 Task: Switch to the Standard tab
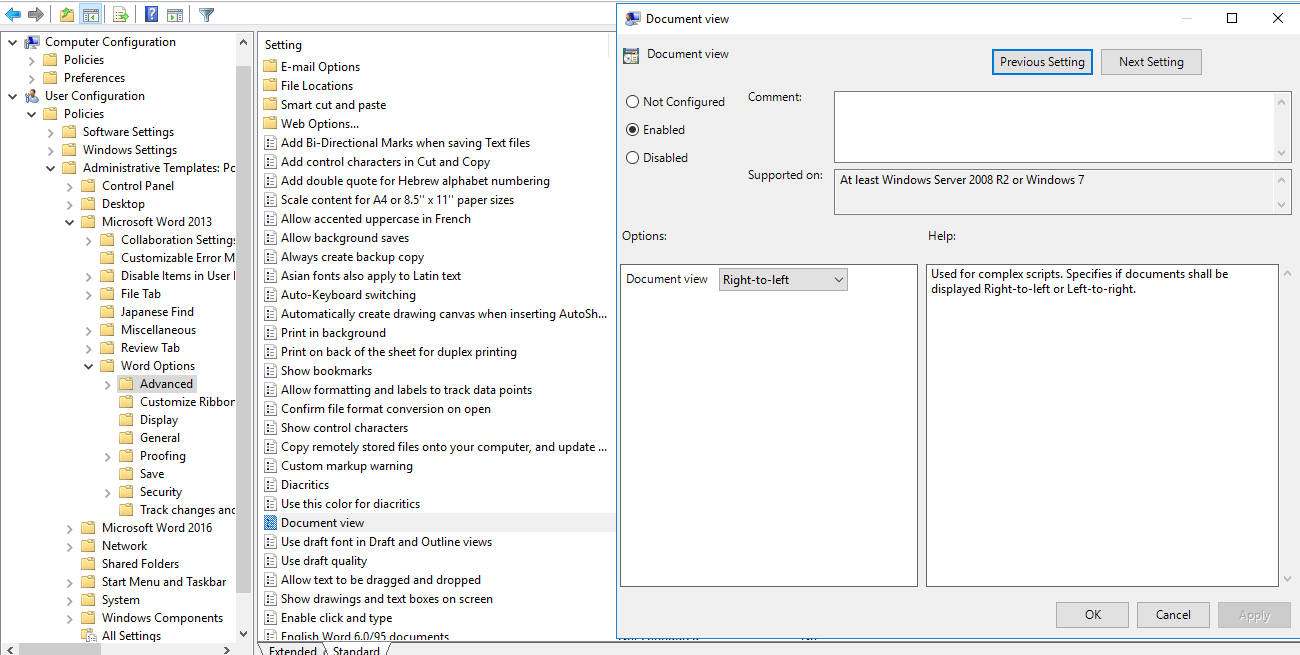(x=356, y=650)
